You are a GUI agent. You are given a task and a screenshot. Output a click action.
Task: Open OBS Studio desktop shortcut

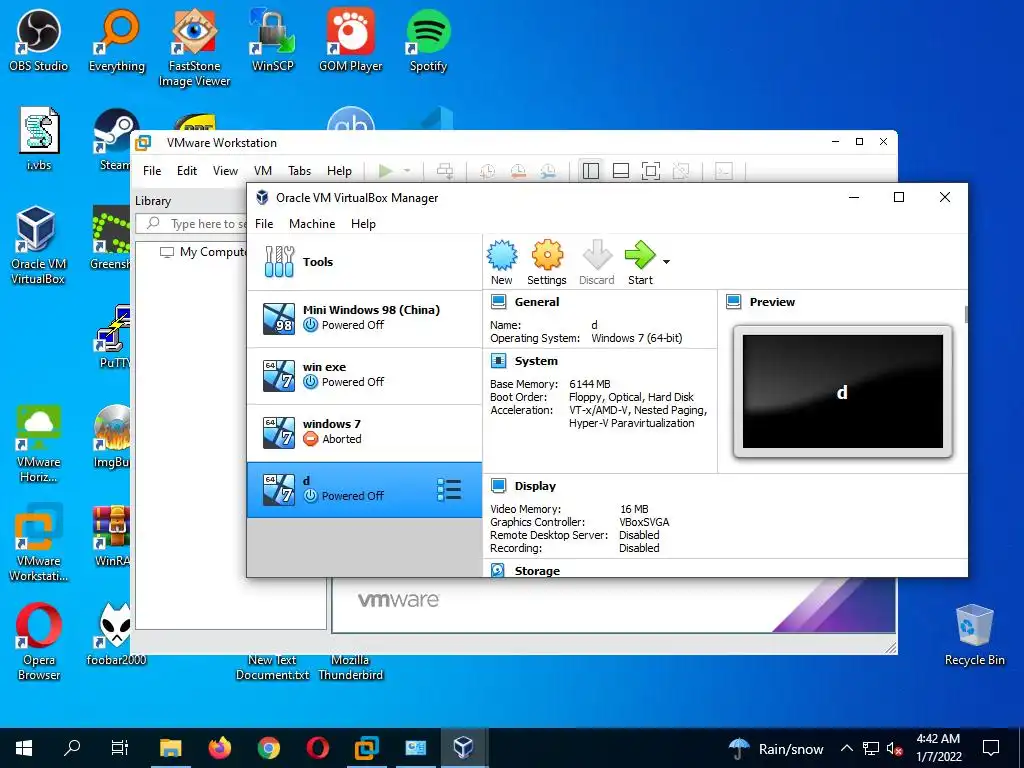tap(39, 41)
